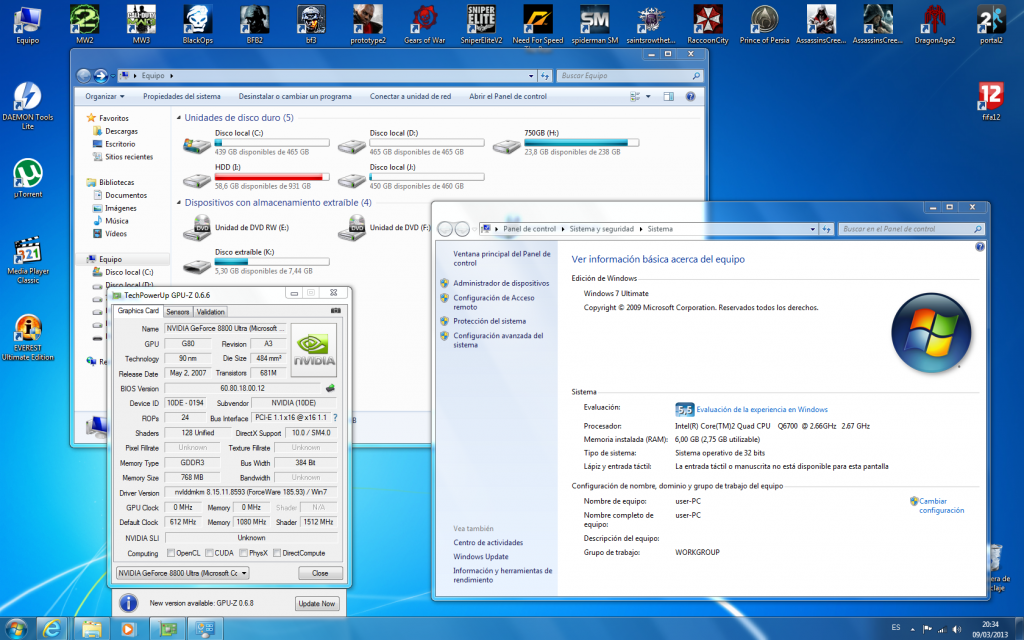The image size is (1024, 640).
Task: Toggle the CUDA checkbox
Action: click(210, 553)
